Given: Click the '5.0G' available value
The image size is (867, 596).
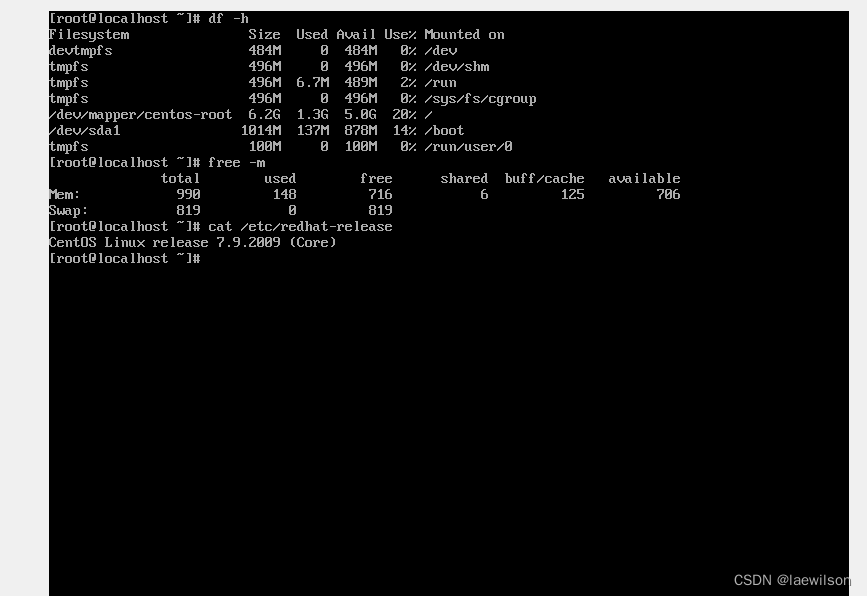Looking at the screenshot, I should (x=361, y=114).
